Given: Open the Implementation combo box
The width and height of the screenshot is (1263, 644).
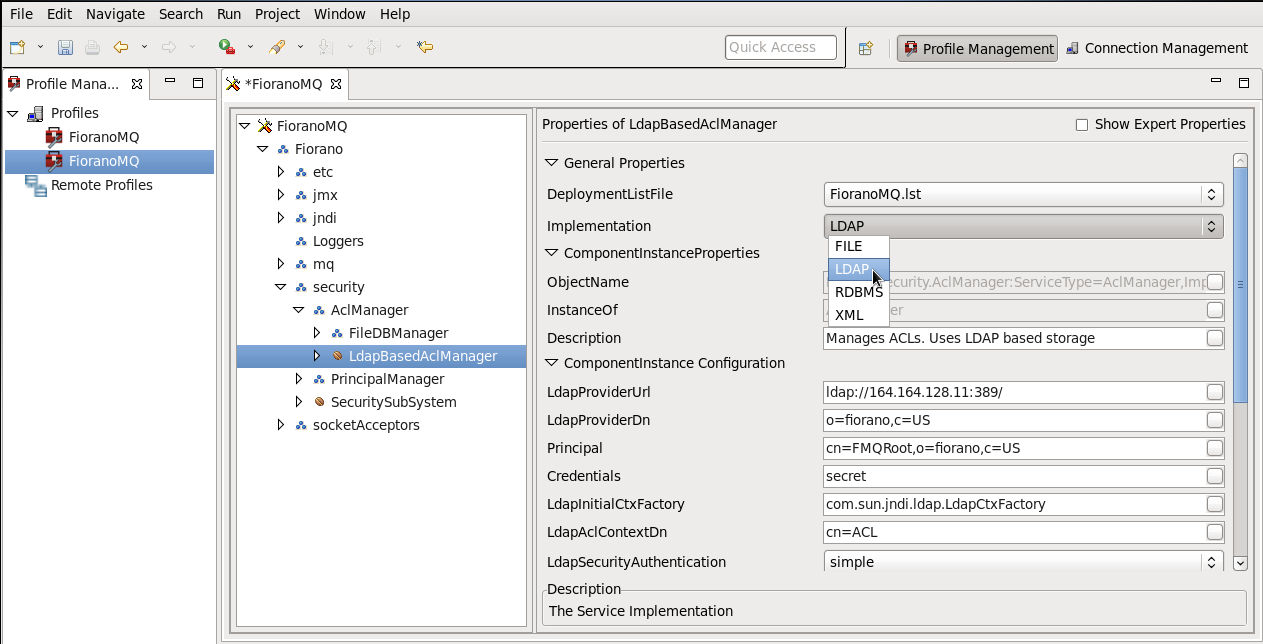Looking at the screenshot, I should pyautogui.click(x=1023, y=226).
